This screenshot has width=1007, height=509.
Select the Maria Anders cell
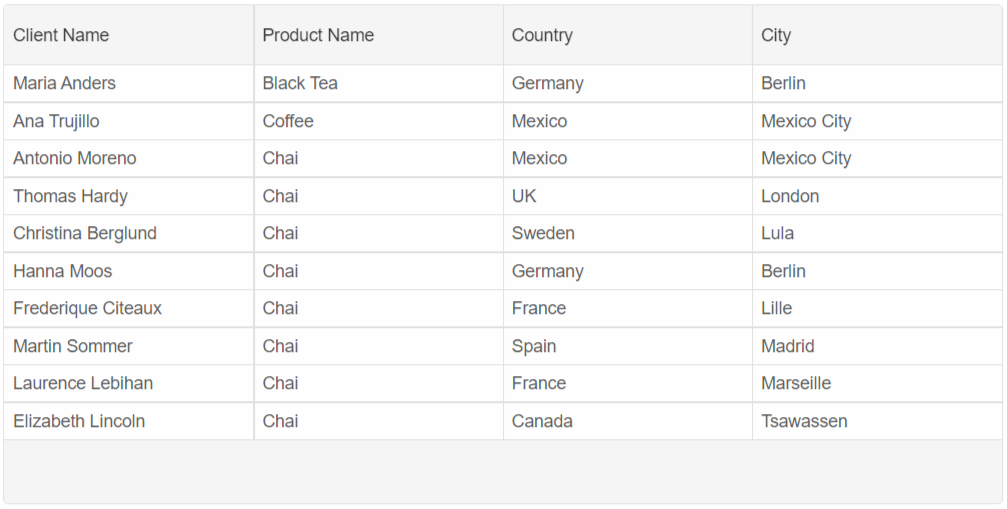click(64, 83)
